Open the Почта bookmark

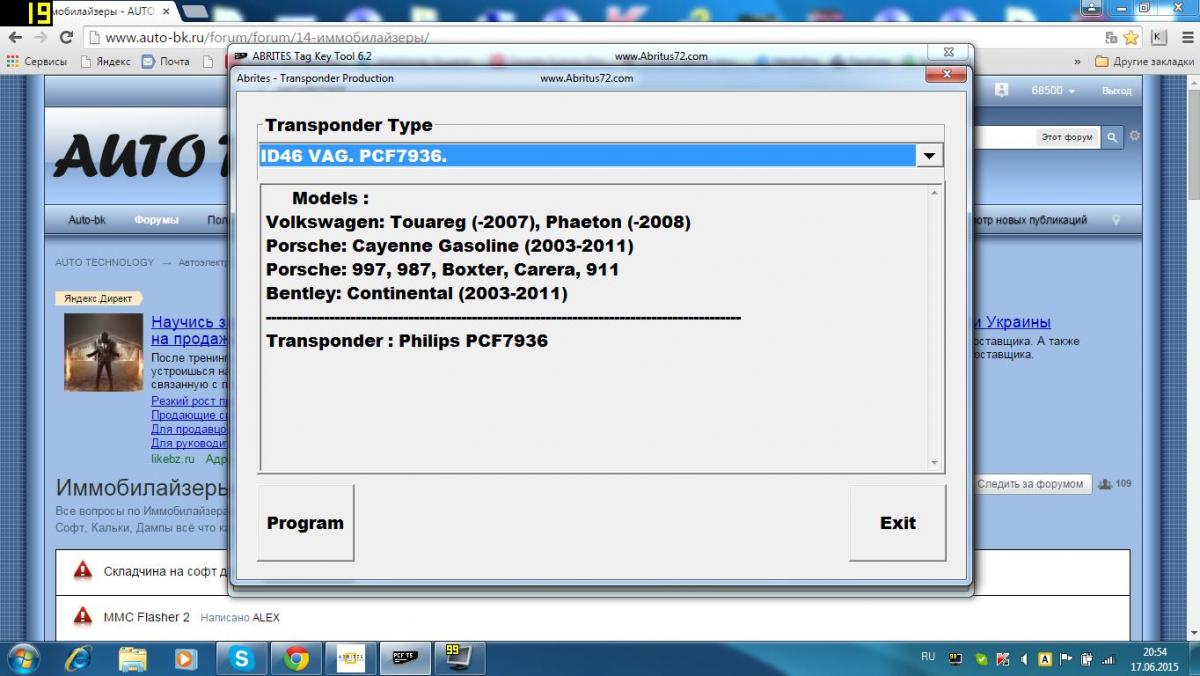pos(165,61)
